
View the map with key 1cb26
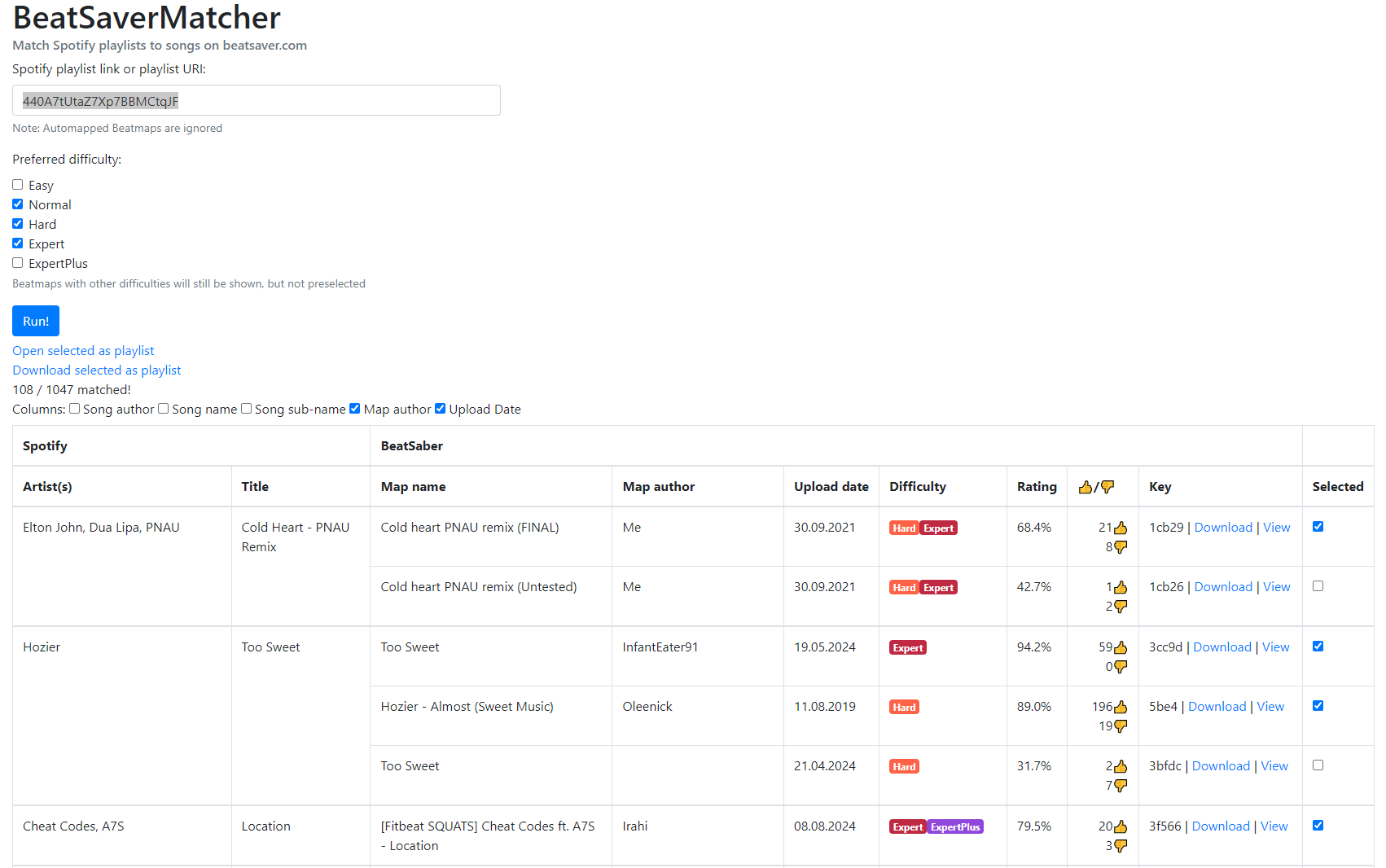point(1277,587)
